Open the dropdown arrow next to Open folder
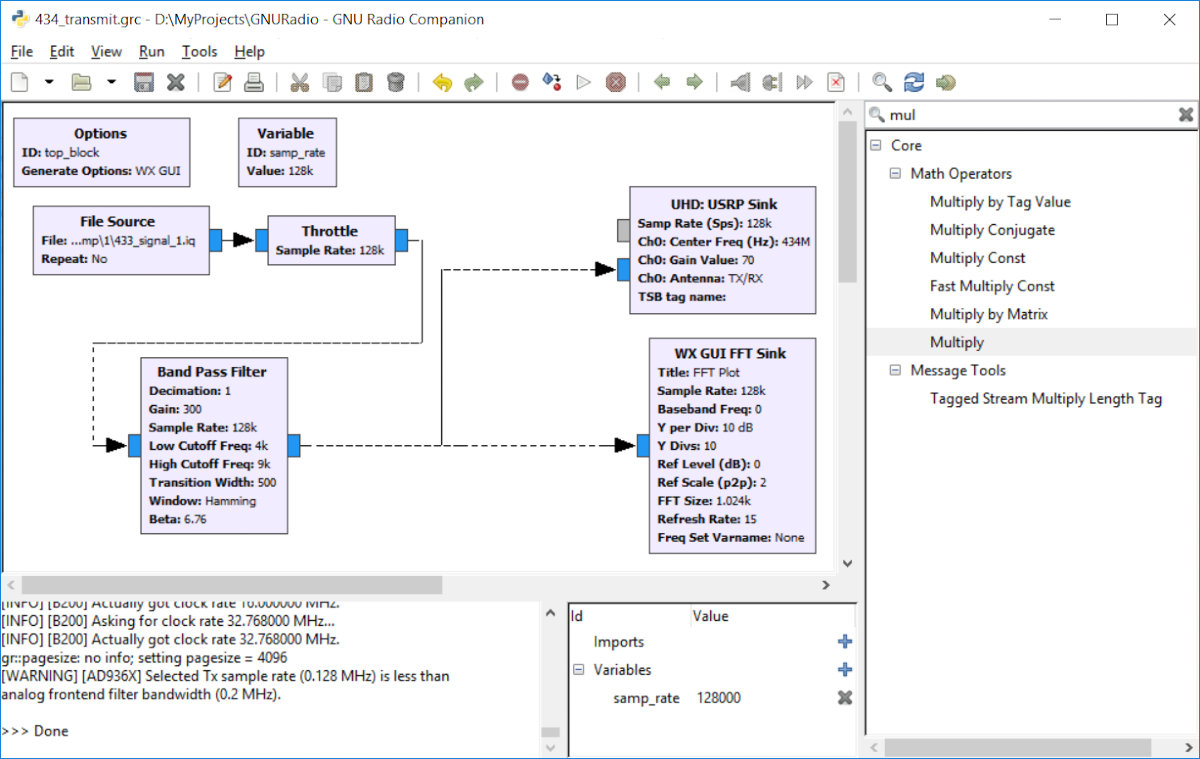This screenshot has width=1200, height=759. [x=111, y=82]
